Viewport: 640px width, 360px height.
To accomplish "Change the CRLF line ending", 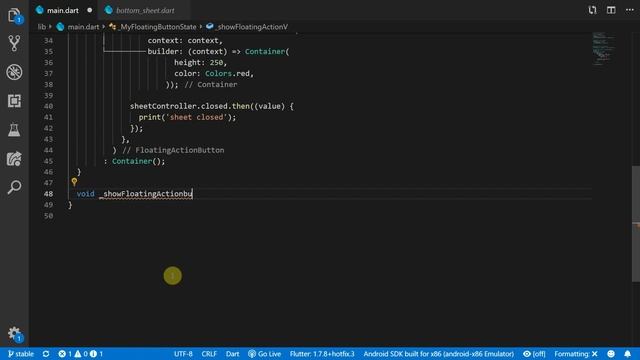I will tap(209, 354).
